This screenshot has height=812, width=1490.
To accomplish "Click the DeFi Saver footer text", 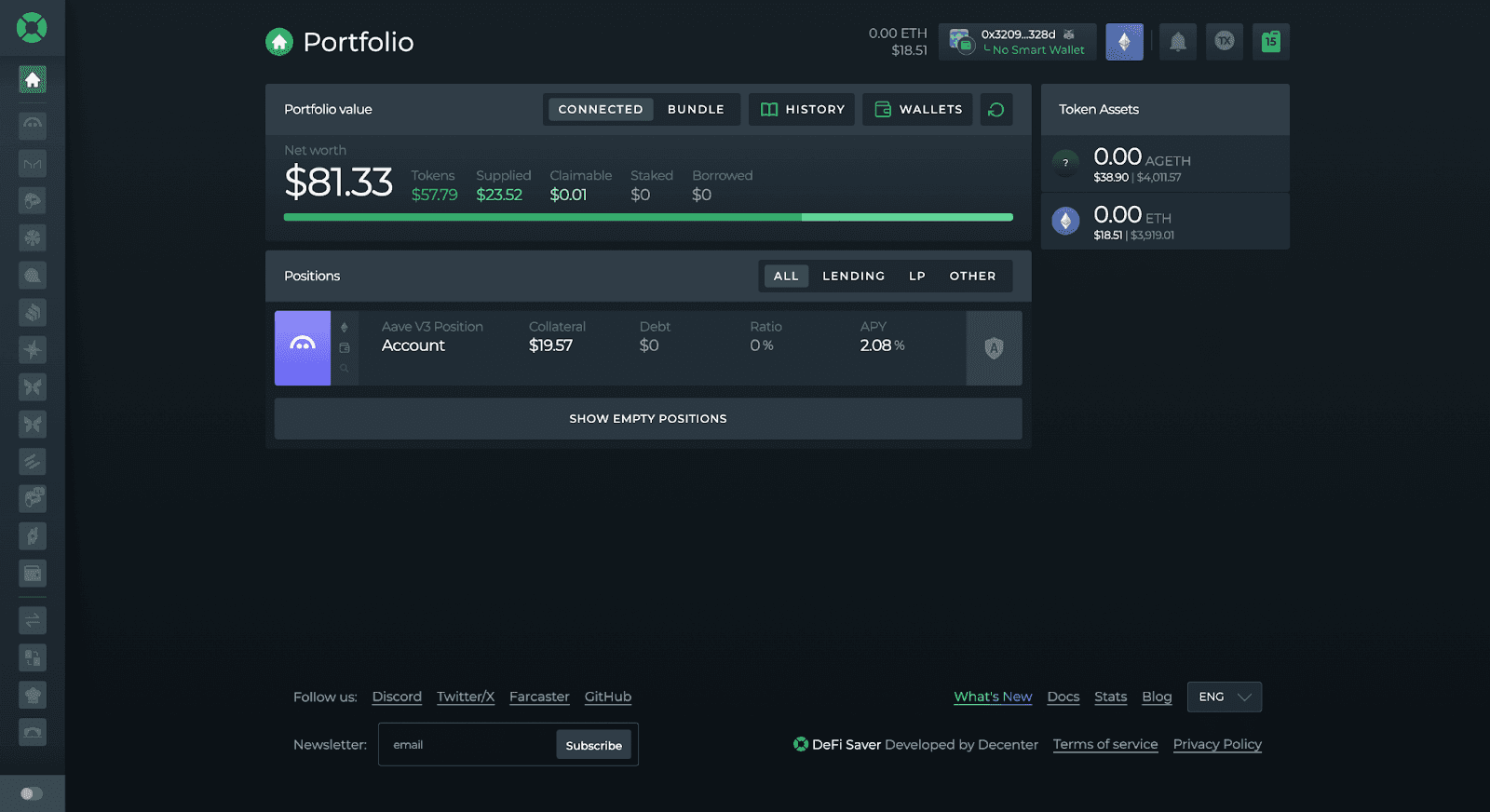I will [x=847, y=744].
